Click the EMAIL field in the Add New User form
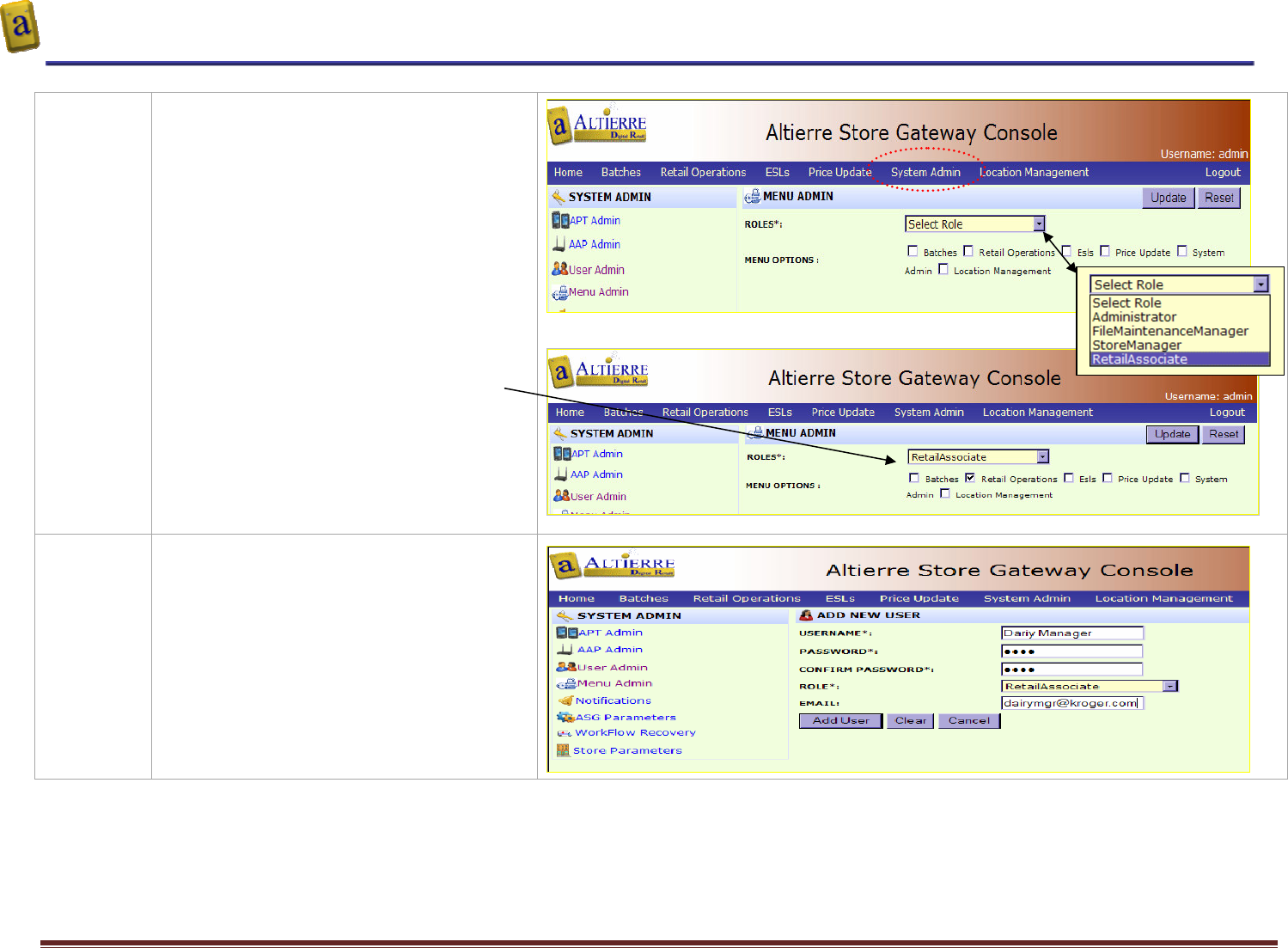 click(1072, 703)
